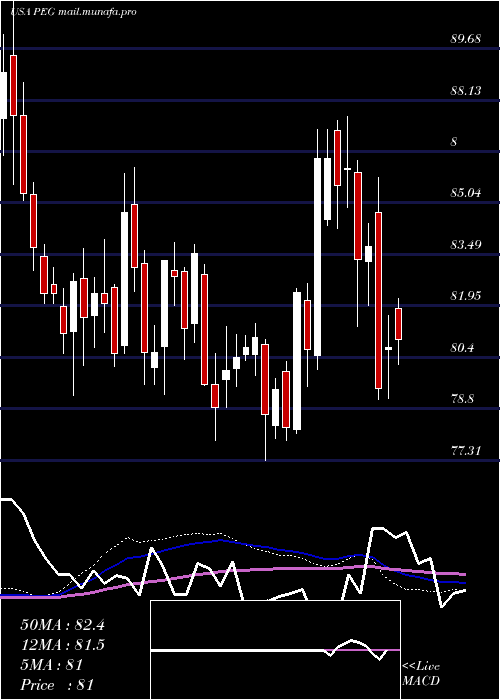Click the 50MA : 82.4 reading

coord(62,625)
